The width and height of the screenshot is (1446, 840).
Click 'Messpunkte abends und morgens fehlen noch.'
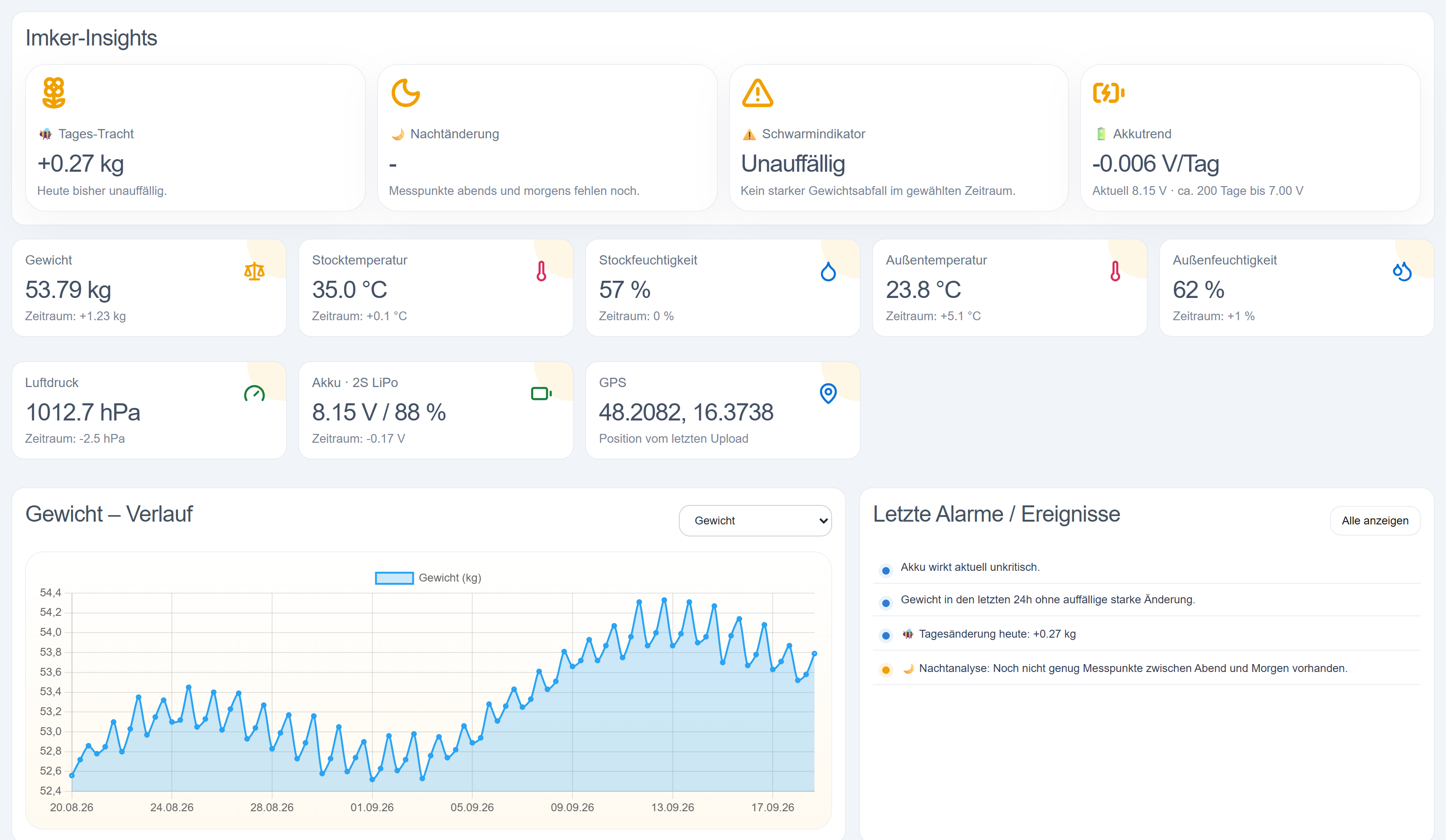point(514,191)
